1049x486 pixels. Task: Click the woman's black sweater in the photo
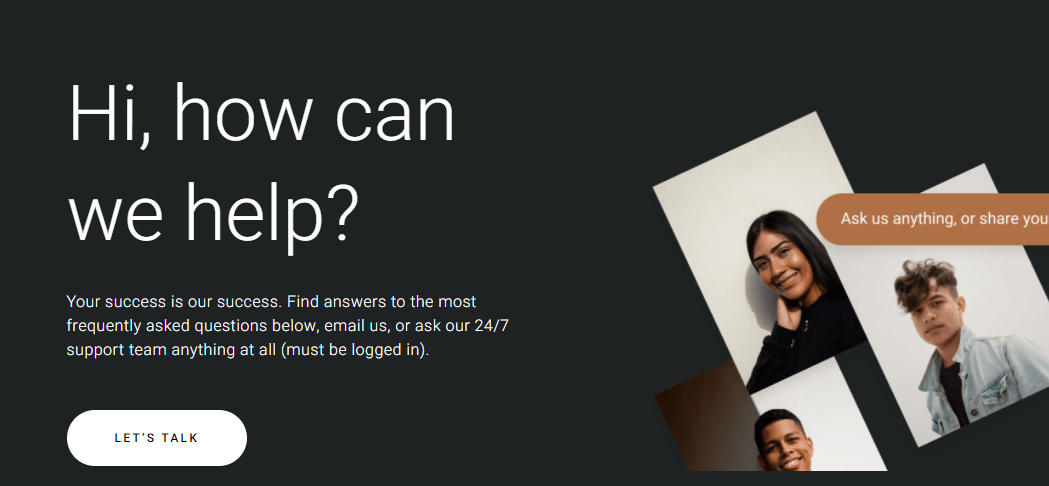(x=803, y=341)
